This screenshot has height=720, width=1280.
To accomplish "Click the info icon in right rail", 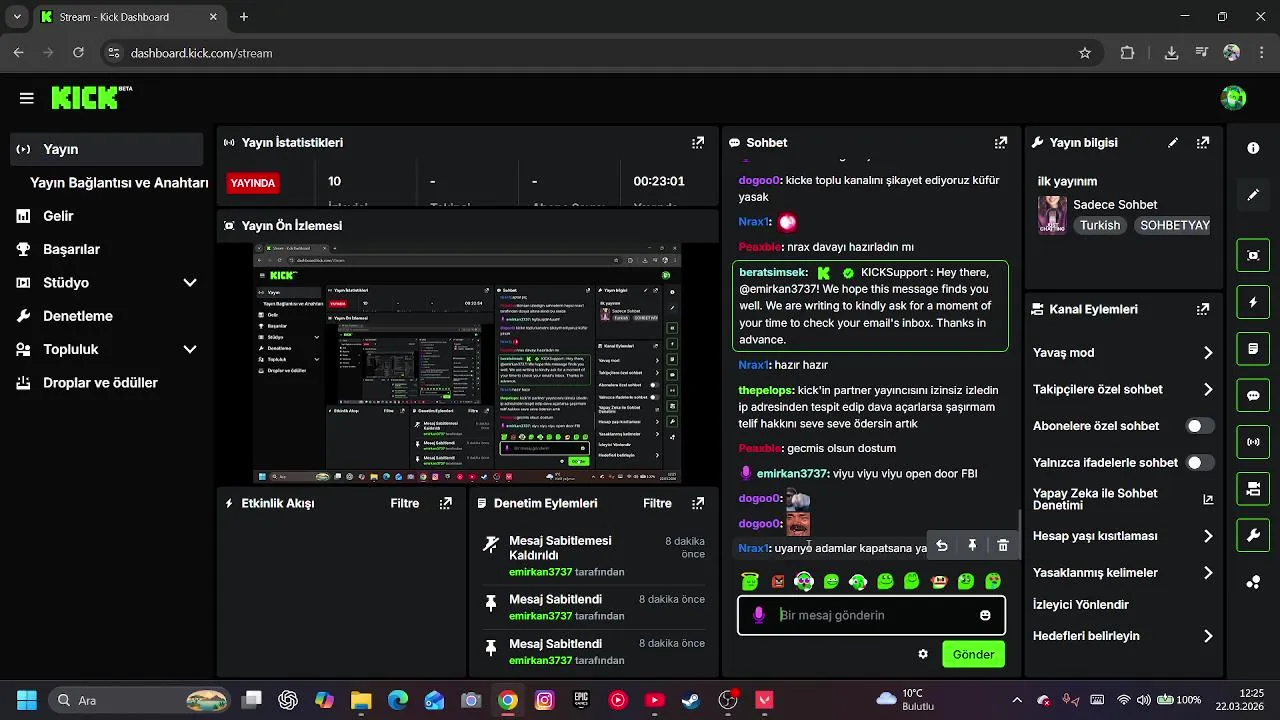I will coord(1253,148).
